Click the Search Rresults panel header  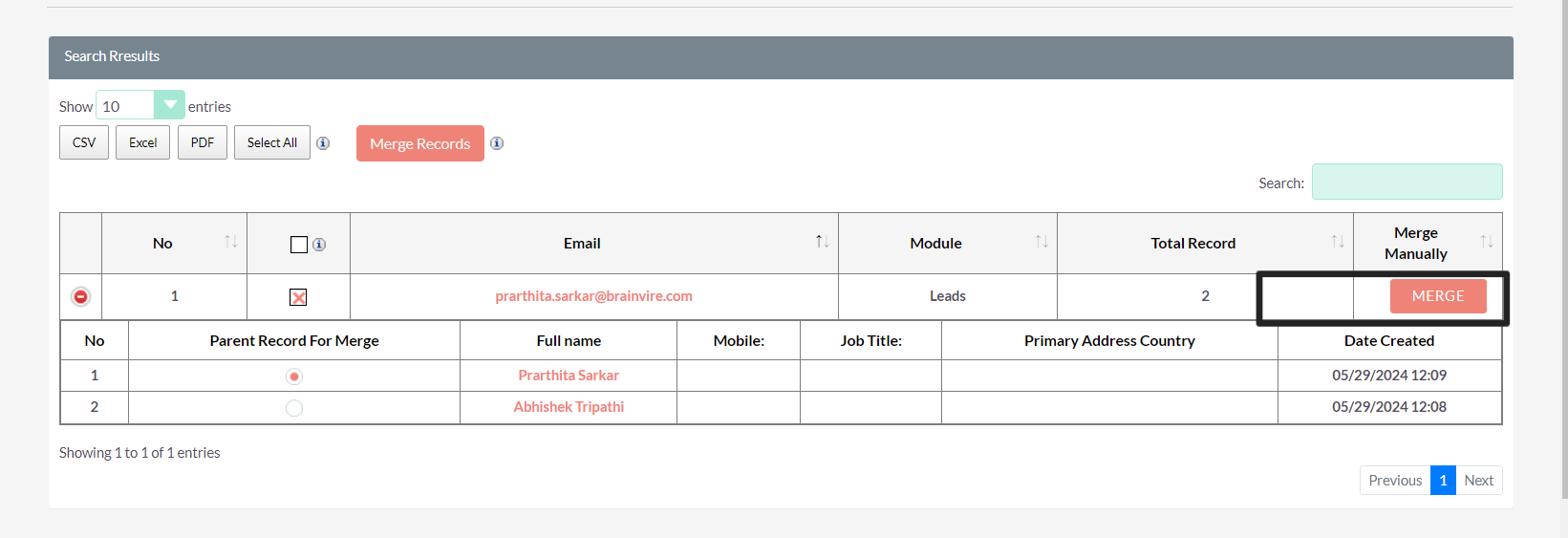coord(781,57)
